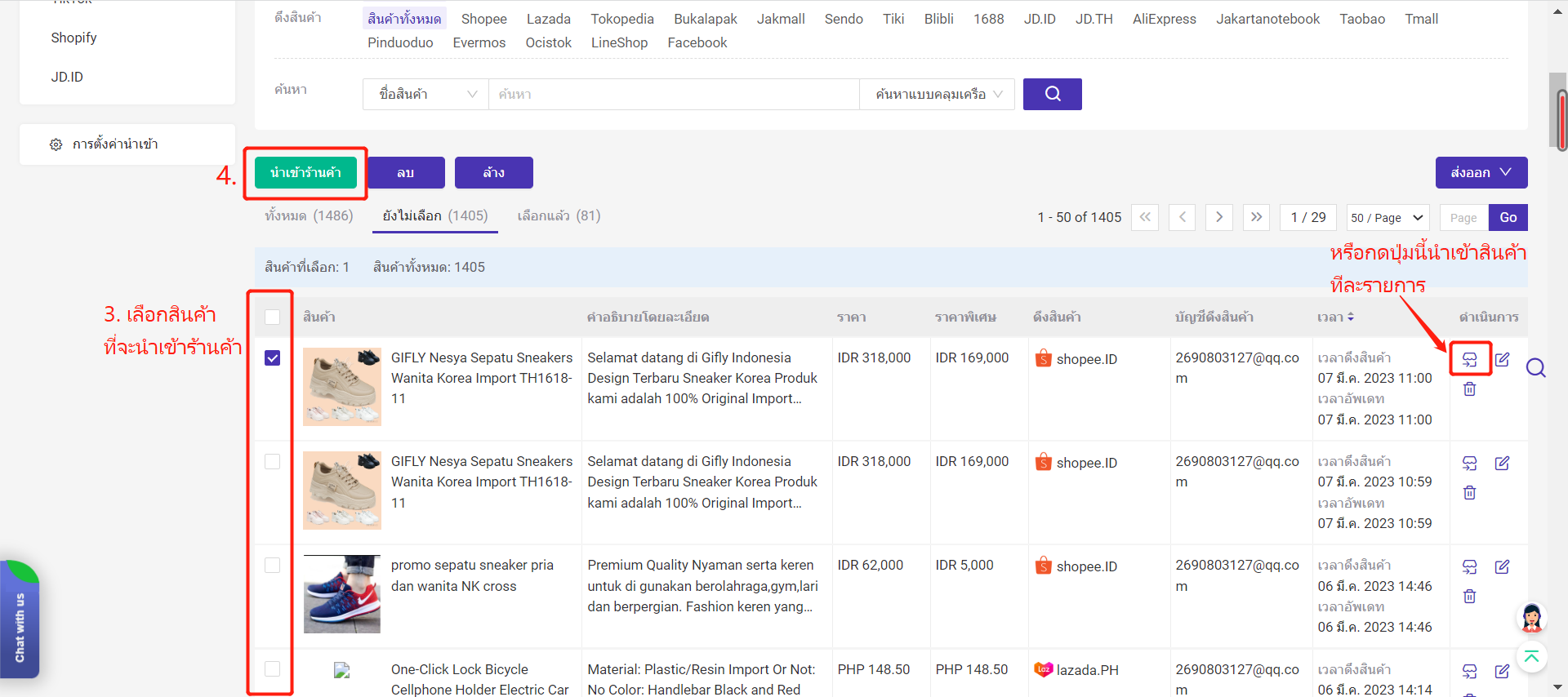The height and width of the screenshot is (697, 1568).
Task: Edit One-Click Lock Bicycle row
Action: coord(1502,671)
